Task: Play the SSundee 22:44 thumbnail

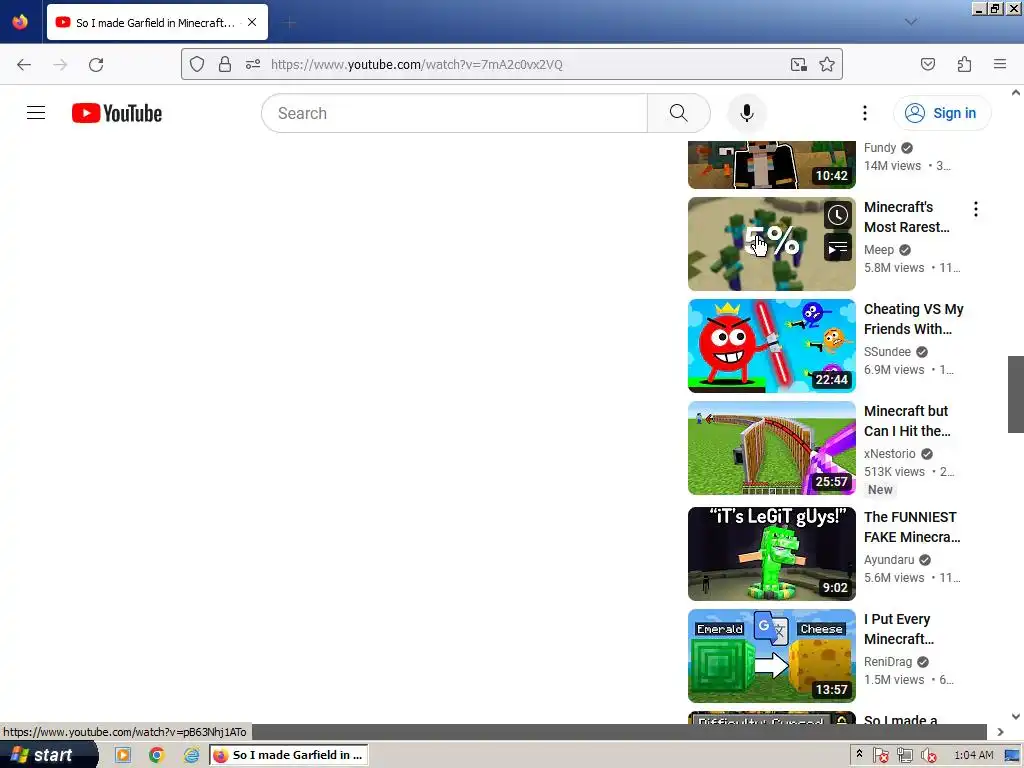Action: coord(771,345)
